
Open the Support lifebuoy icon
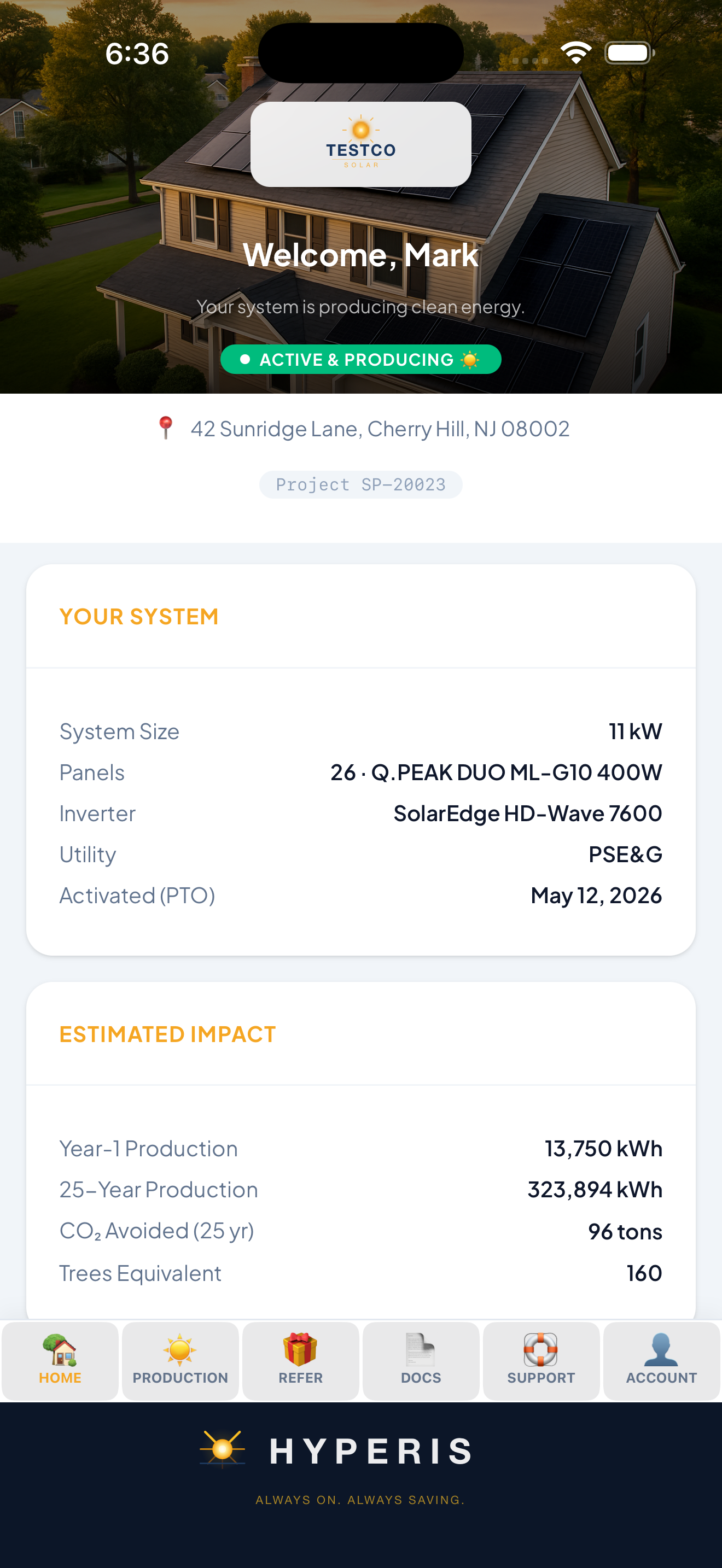(540, 1349)
